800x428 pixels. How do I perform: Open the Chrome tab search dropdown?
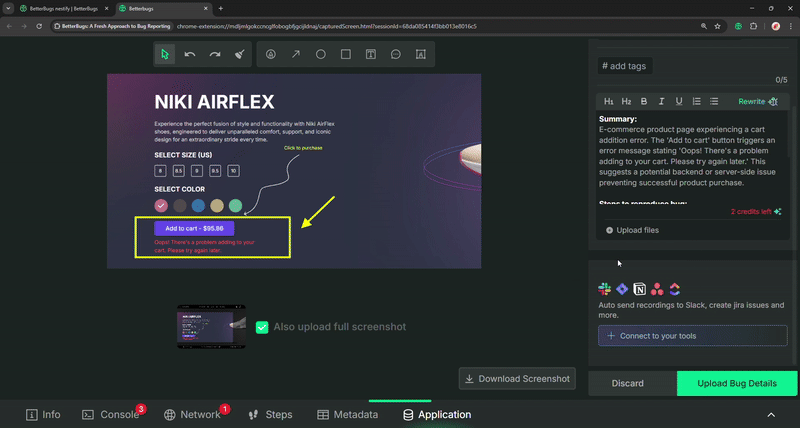tap(9, 8)
